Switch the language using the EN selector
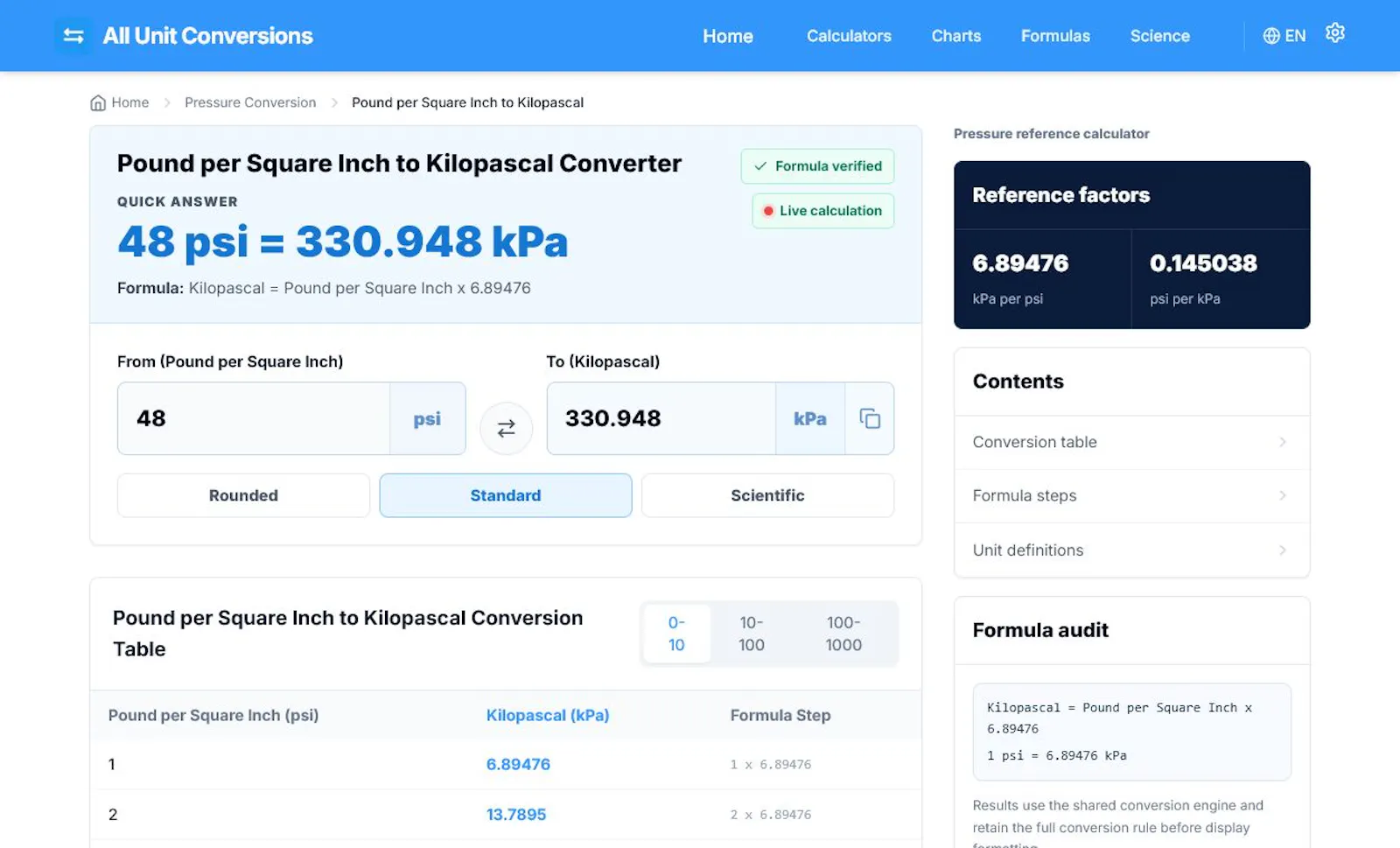Image resolution: width=1400 pixels, height=848 pixels. 1284,36
